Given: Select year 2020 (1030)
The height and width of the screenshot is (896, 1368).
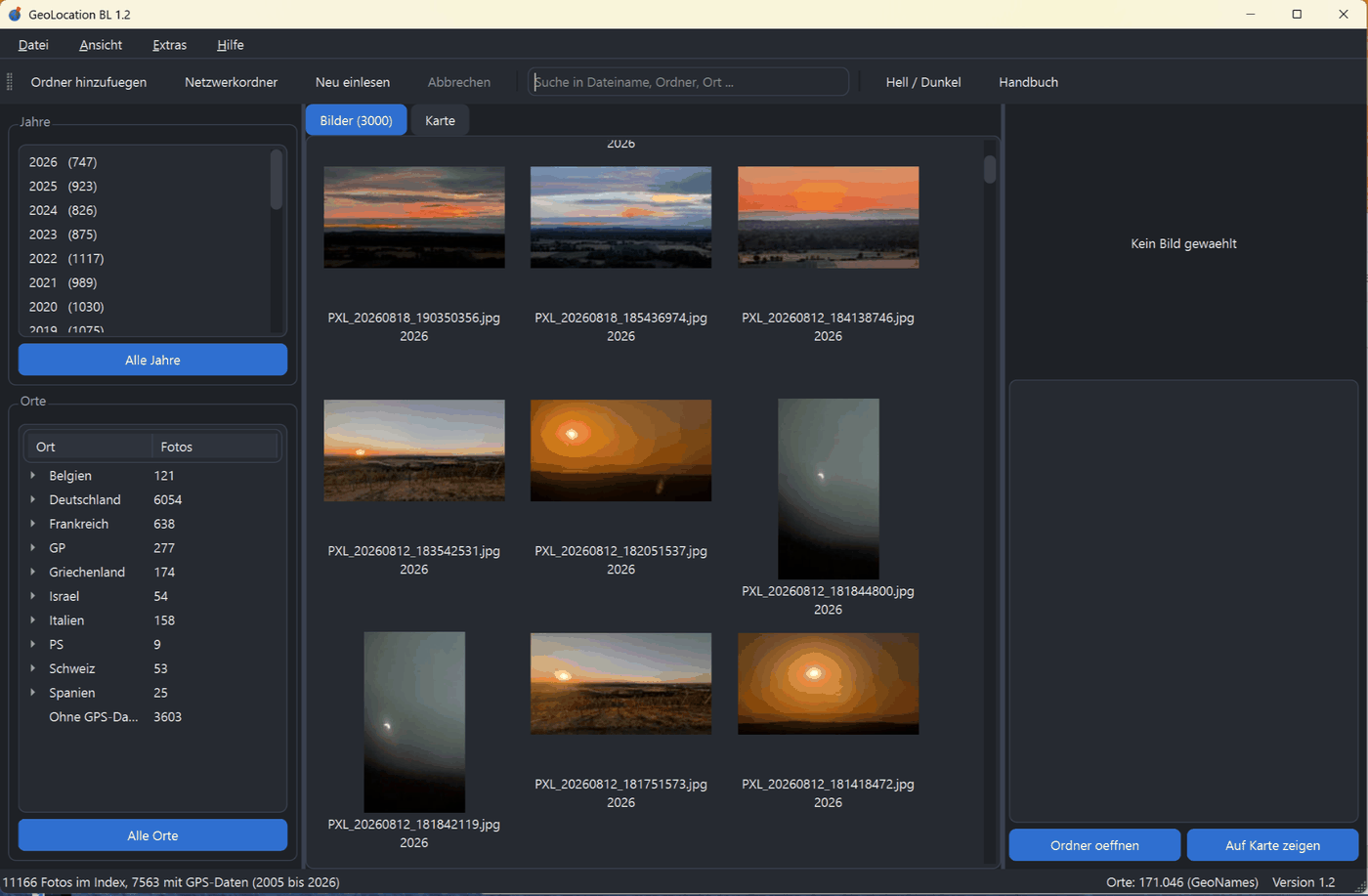Looking at the screenshot, I should coord(145,307).
